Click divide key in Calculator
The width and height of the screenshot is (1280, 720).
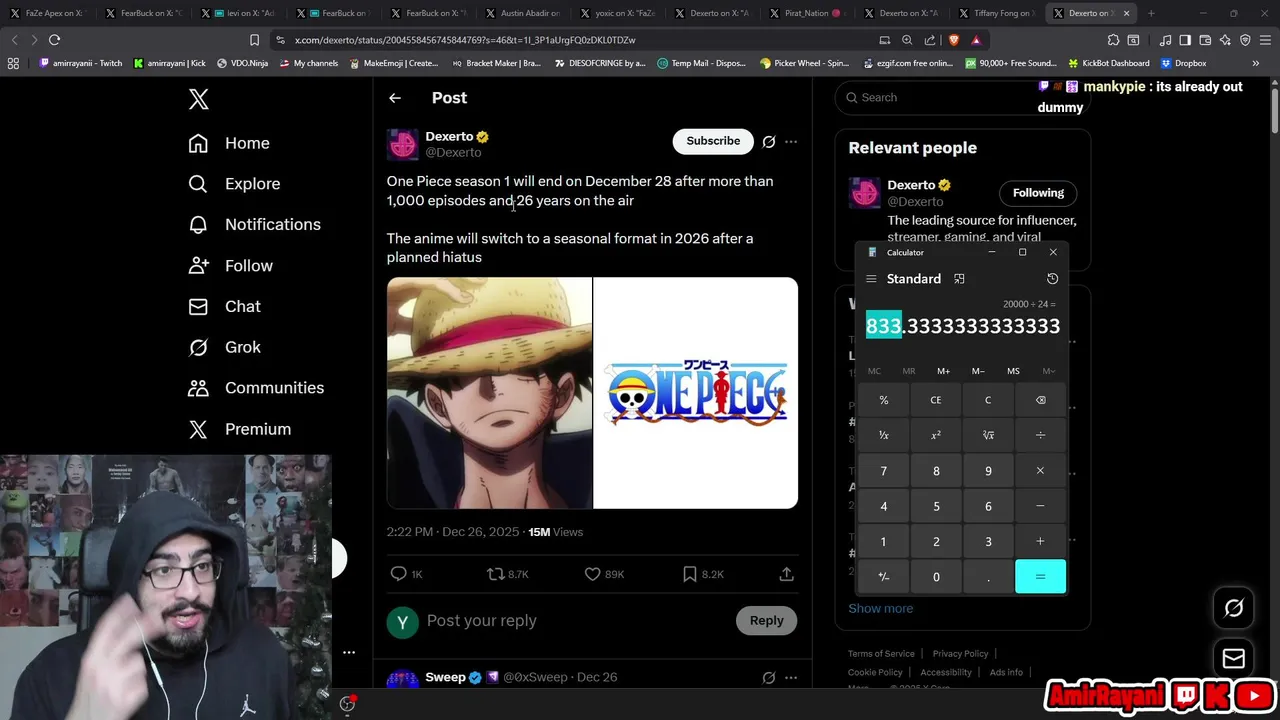point(1040,435)
